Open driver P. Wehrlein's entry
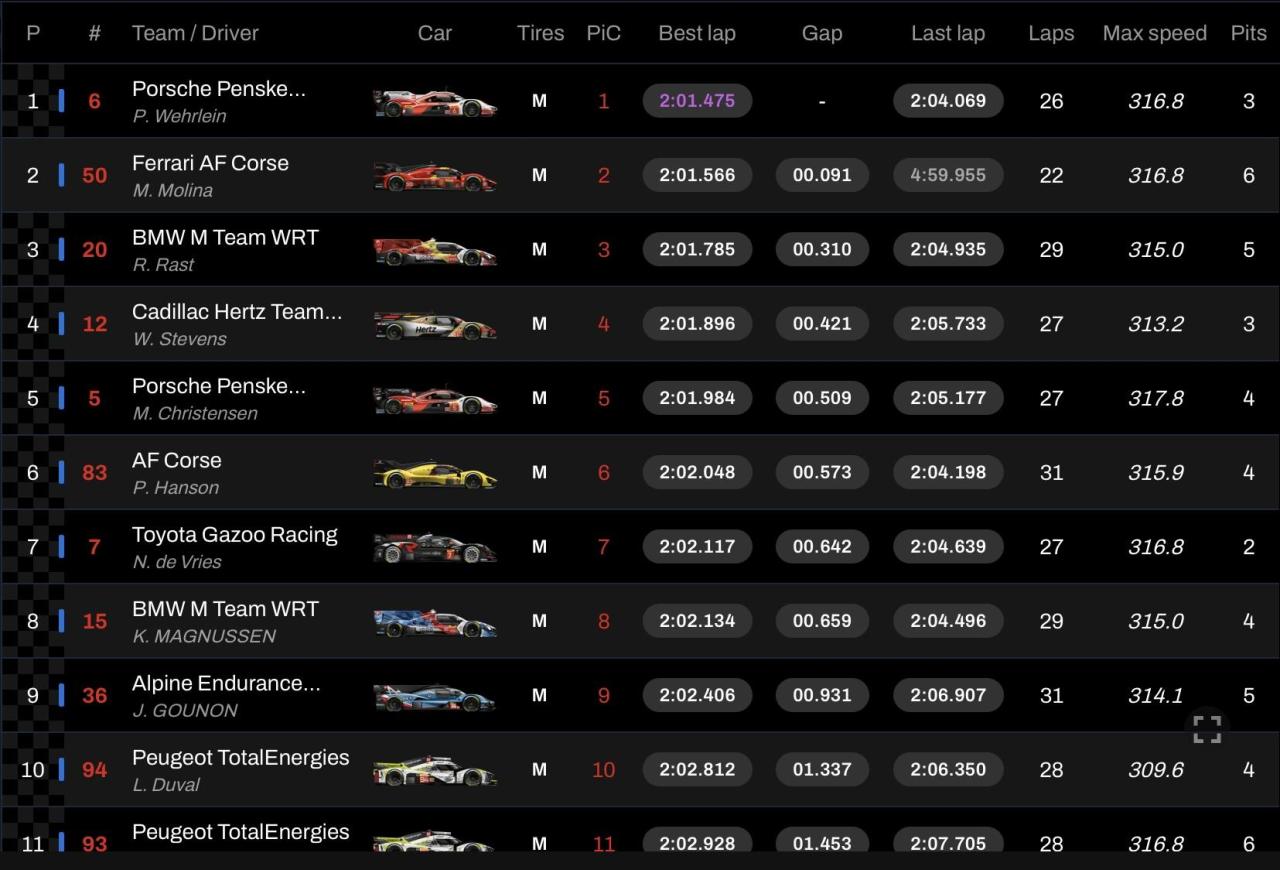This screenshot has width=1280, height=870. 179,116
